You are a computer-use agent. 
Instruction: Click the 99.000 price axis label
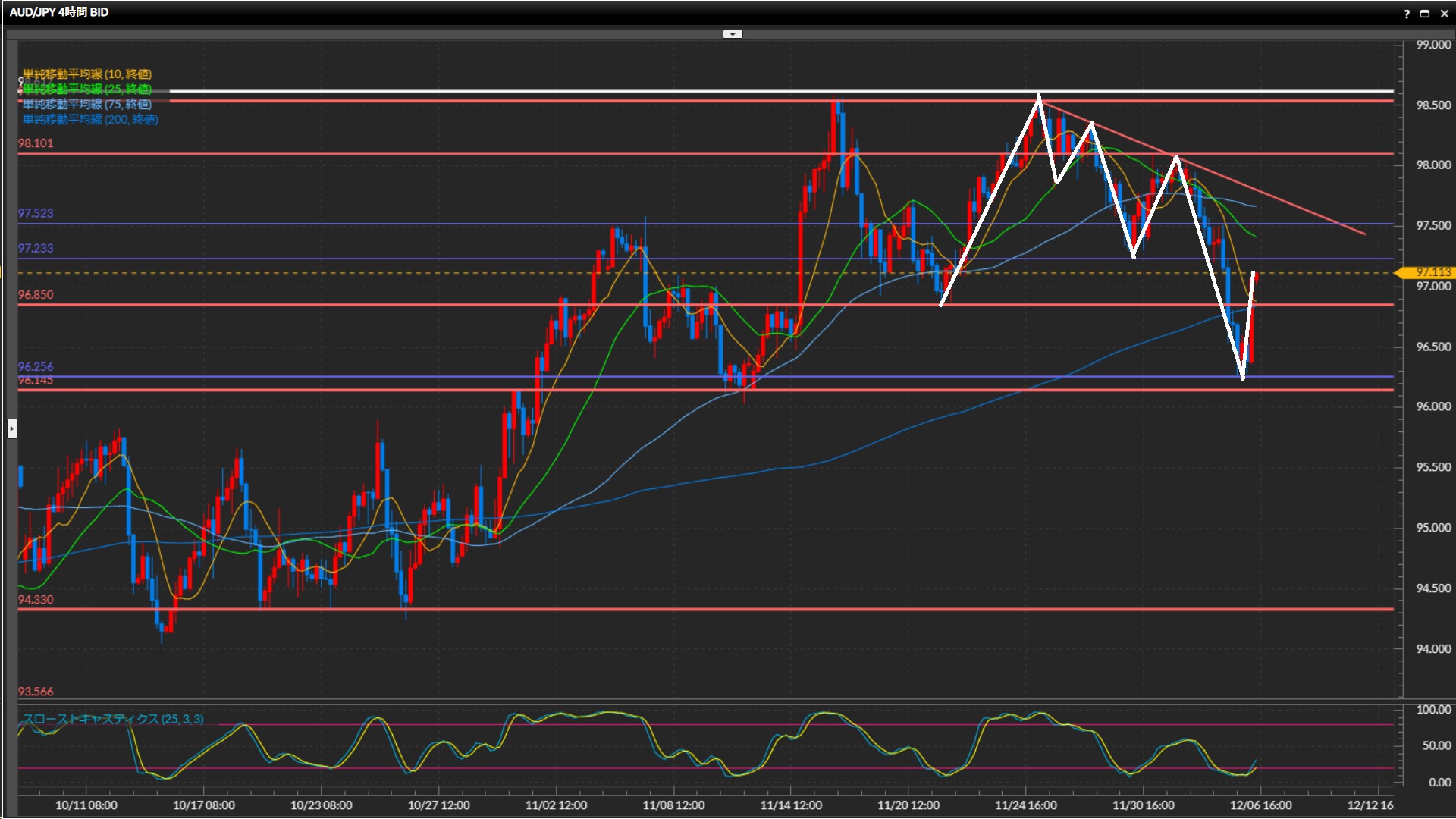point(1432,45)
